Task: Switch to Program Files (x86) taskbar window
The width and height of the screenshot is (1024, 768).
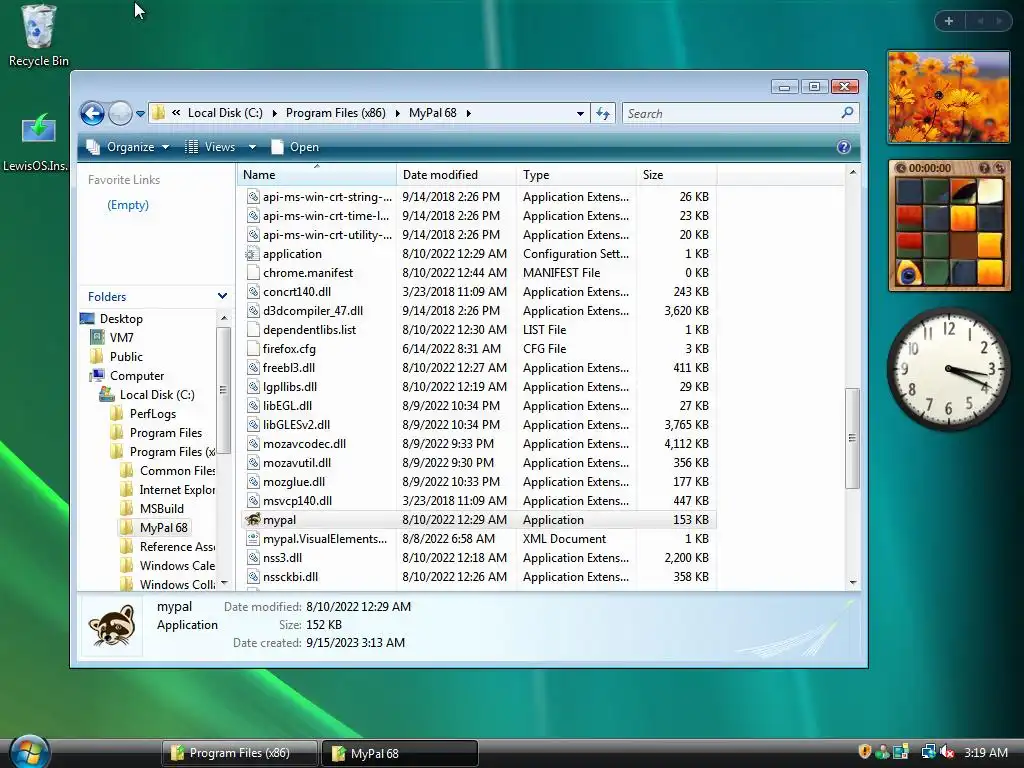Action: (239, 753)
